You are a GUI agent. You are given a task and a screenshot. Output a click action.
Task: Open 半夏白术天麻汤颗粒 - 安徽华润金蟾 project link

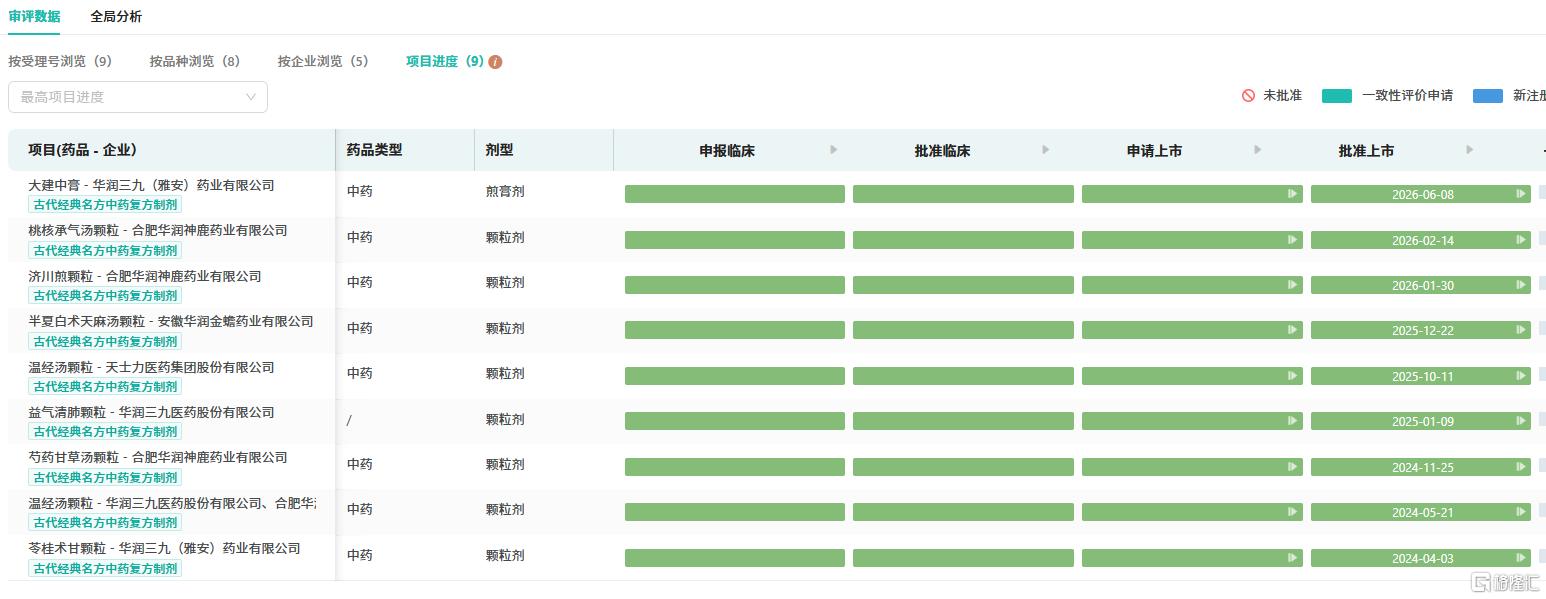click(x=171, y=321)
